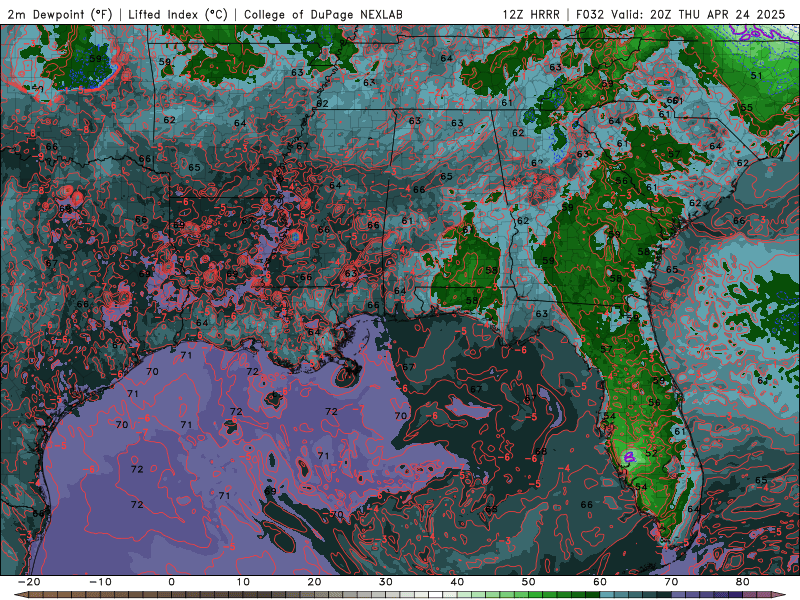The image size is (800, 600).
Task: Click the -20 label on the color scale
Action: [29, 582]
